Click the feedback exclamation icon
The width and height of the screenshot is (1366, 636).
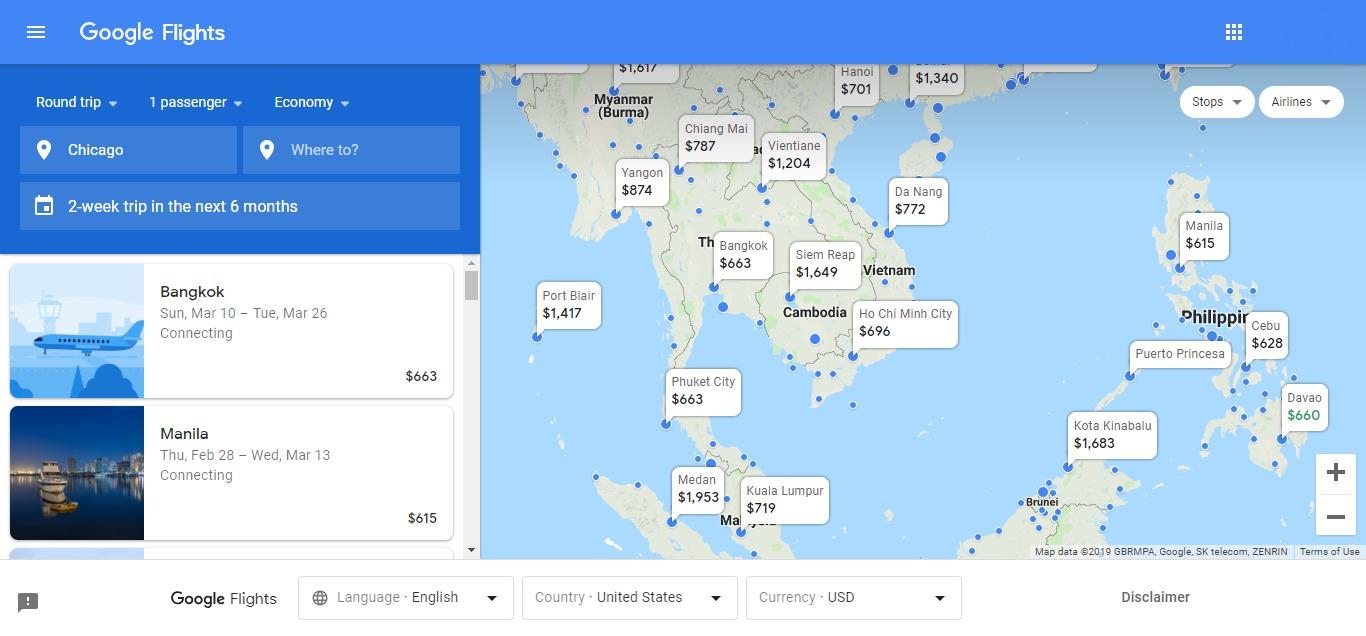28,602
